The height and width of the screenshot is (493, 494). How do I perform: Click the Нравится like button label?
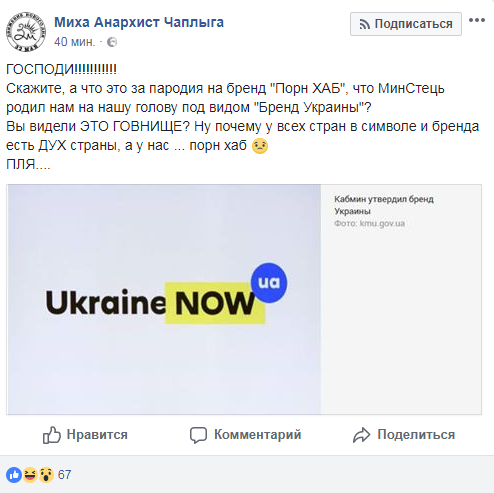97,435
